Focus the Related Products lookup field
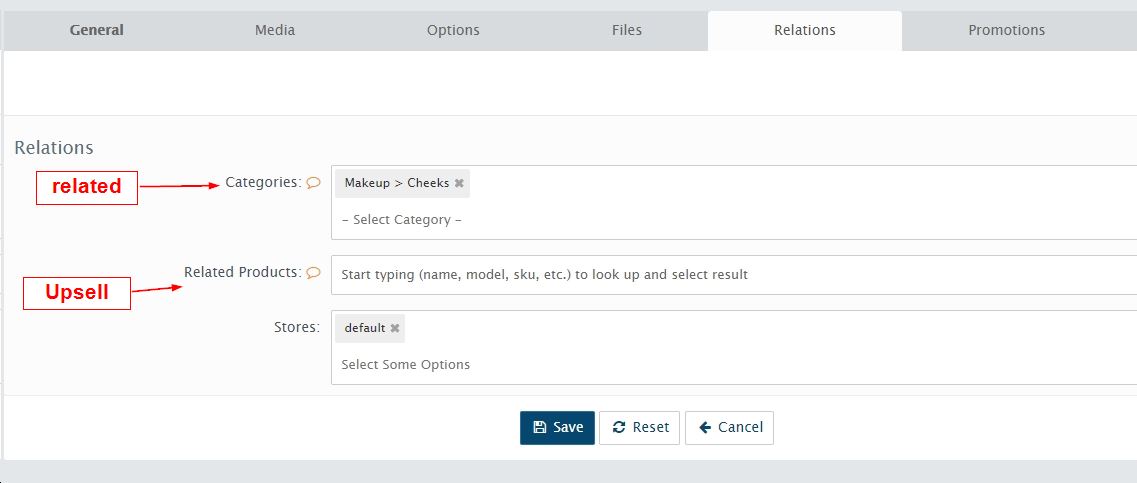Screen dimensions: 1137x483 (734, 275)
